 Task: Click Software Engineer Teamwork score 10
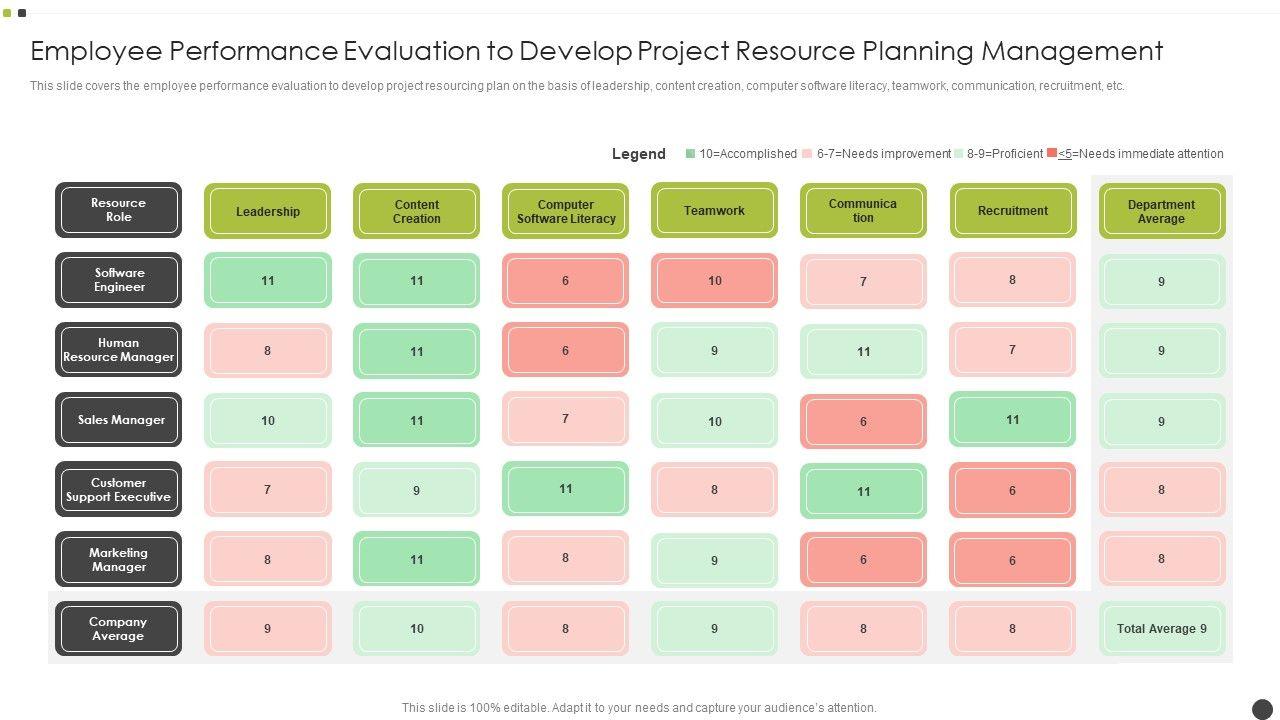(714, 281)
